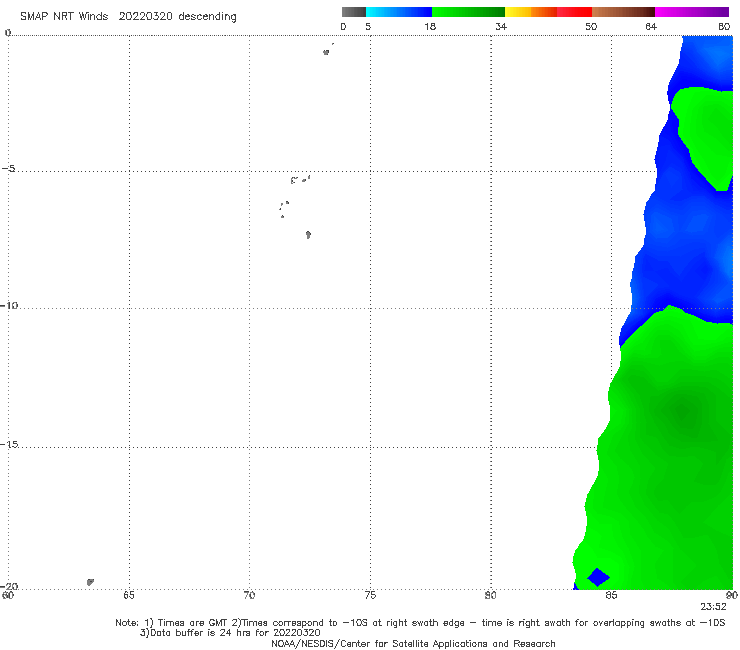Image resolution: width=740 pixels, height=650 pixels.
Task: Click the gray 0-5 segment of color bar
Action: 354,12
